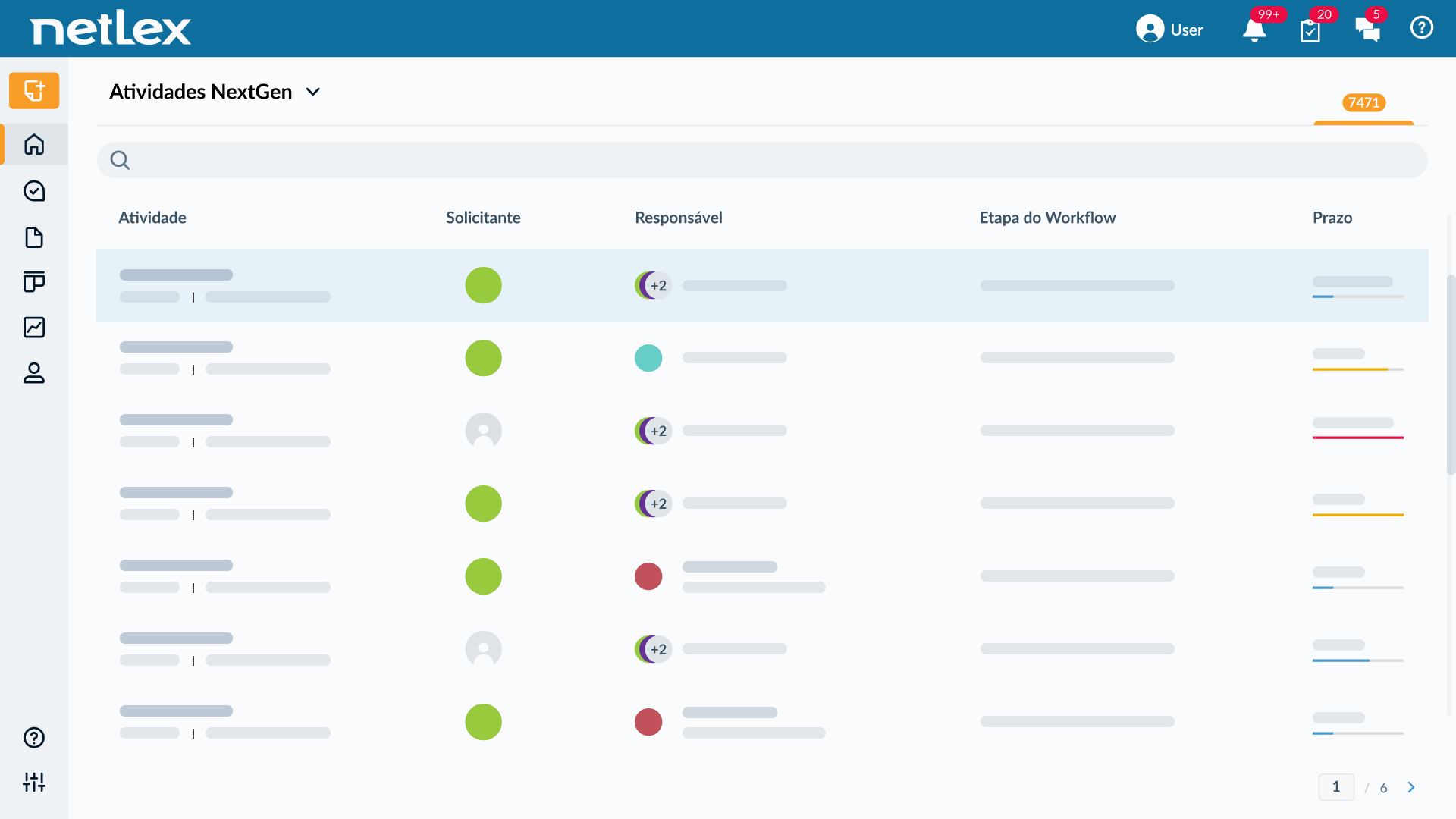
Task: Open the User profile menu
Action: tap(1169, 30)
